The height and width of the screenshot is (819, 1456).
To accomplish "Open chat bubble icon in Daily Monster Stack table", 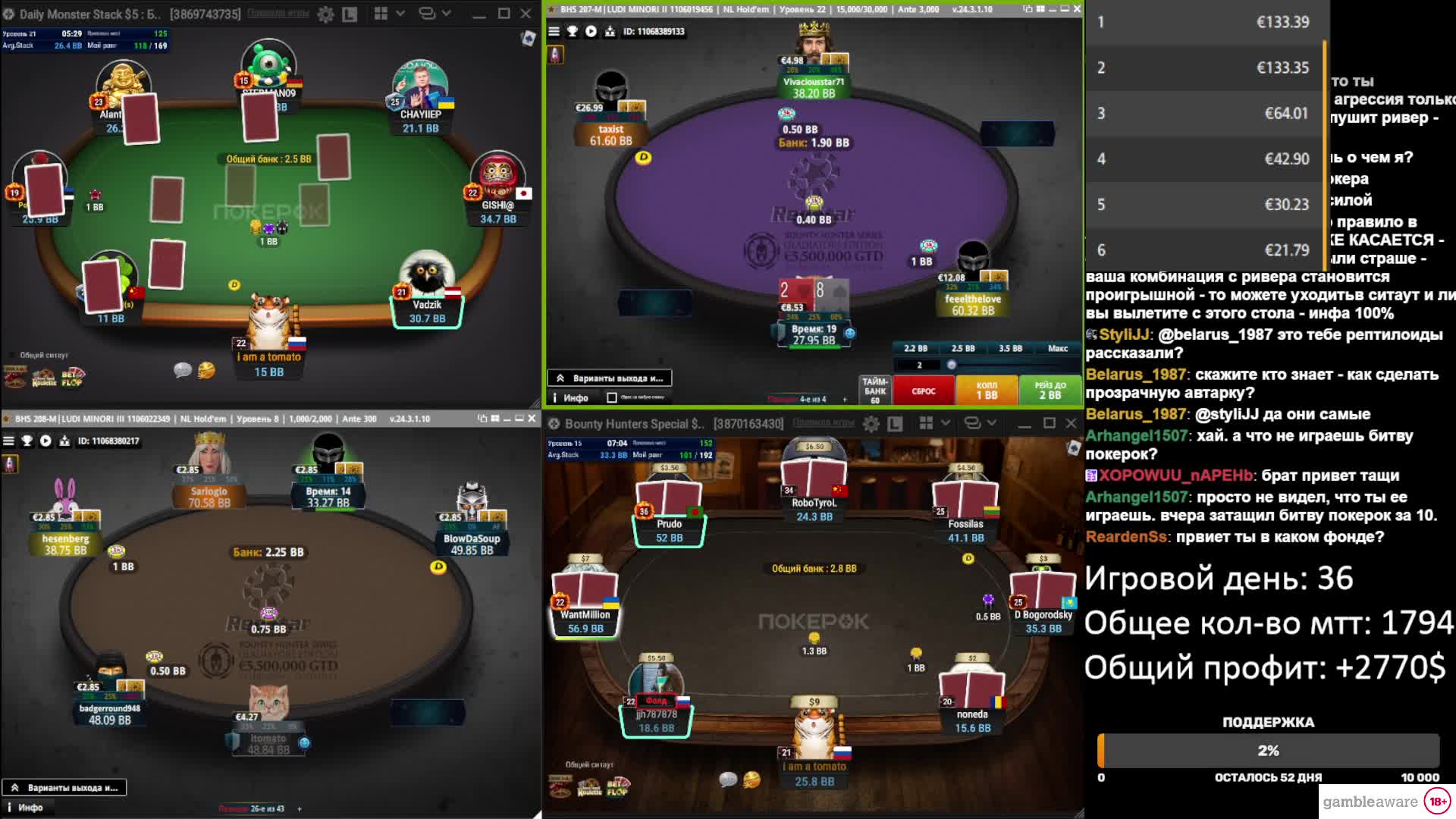I will click(x=183, y=370).
